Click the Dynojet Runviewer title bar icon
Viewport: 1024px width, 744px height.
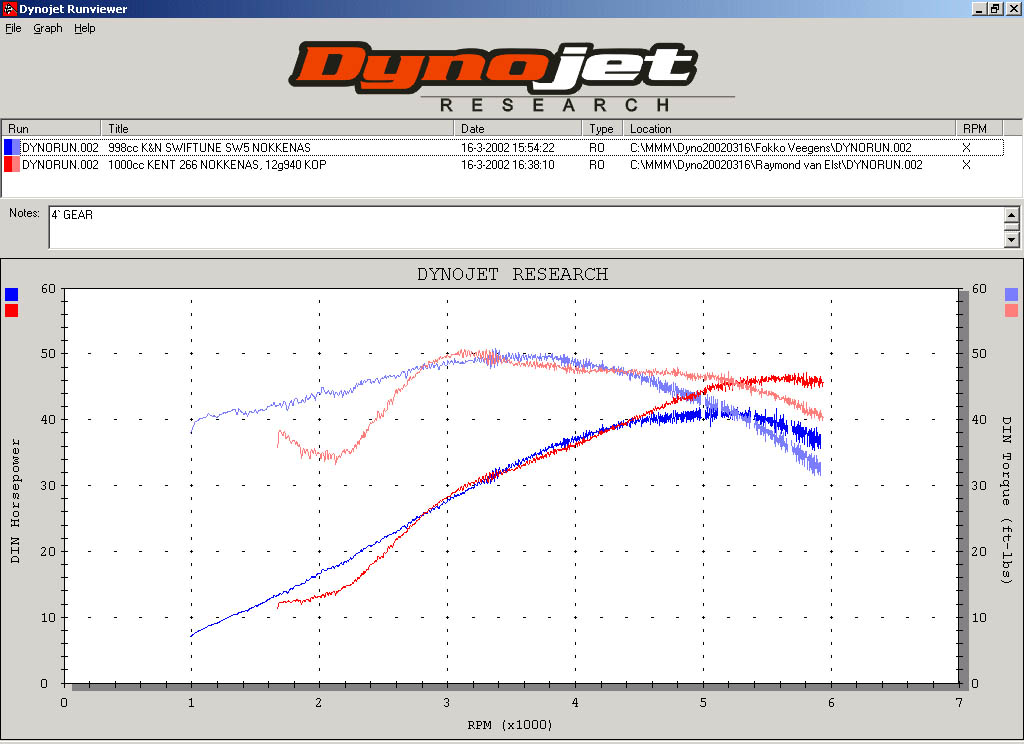coord(9,8)
